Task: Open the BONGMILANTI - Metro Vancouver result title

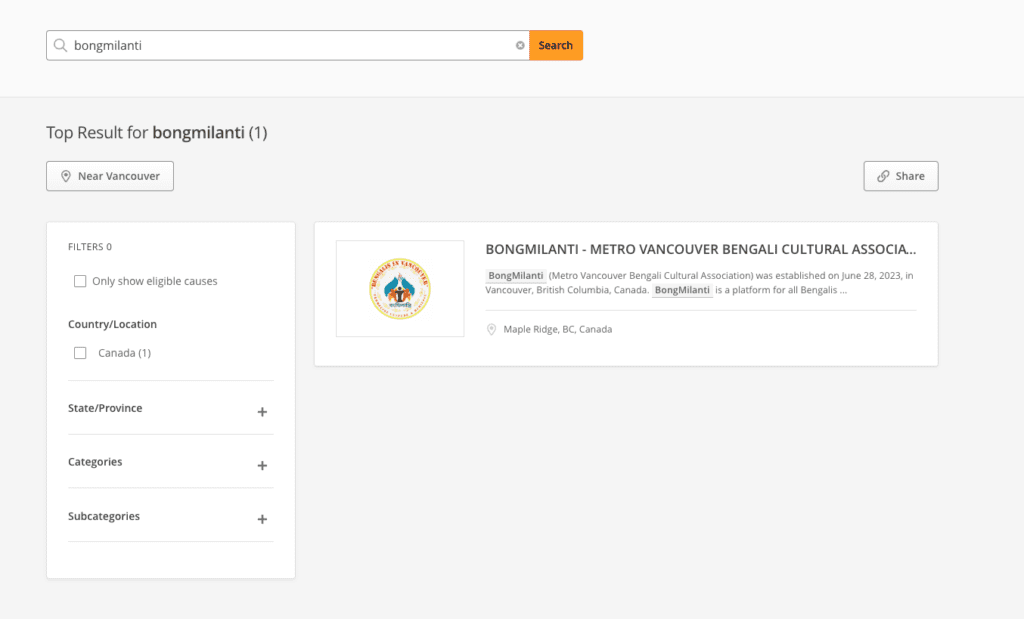Action: point(700,249)
